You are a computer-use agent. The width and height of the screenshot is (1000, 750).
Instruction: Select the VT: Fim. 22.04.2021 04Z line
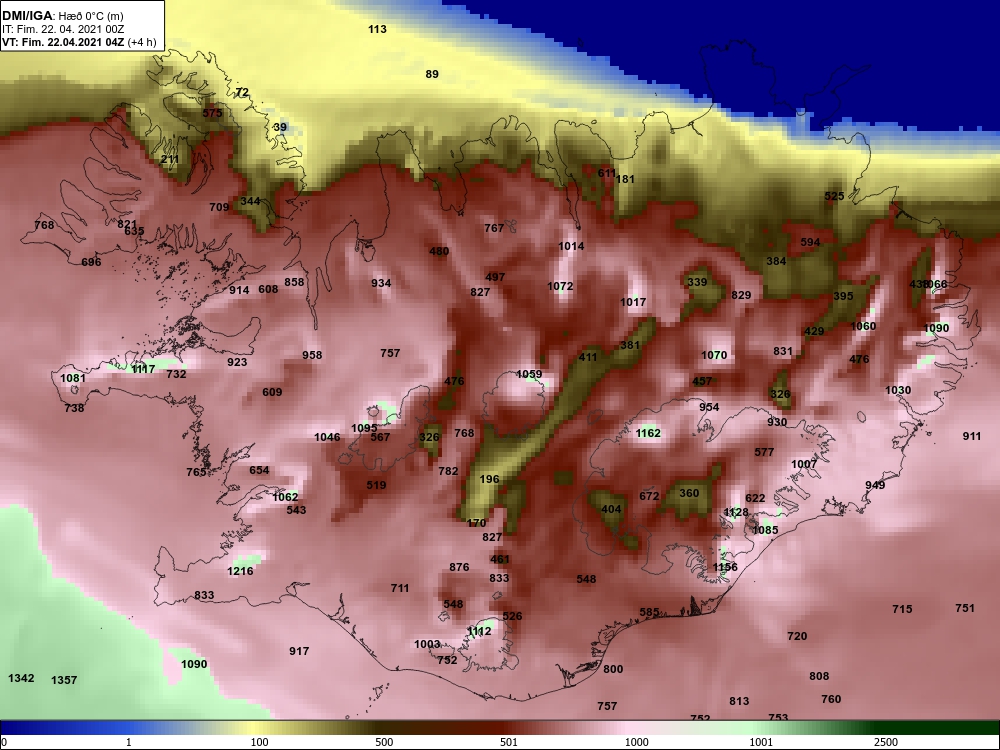[79, 42]
